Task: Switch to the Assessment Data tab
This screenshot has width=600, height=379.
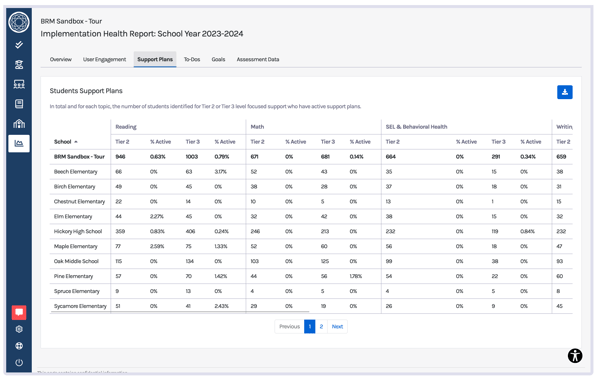Action: click(x=258, y=59)
